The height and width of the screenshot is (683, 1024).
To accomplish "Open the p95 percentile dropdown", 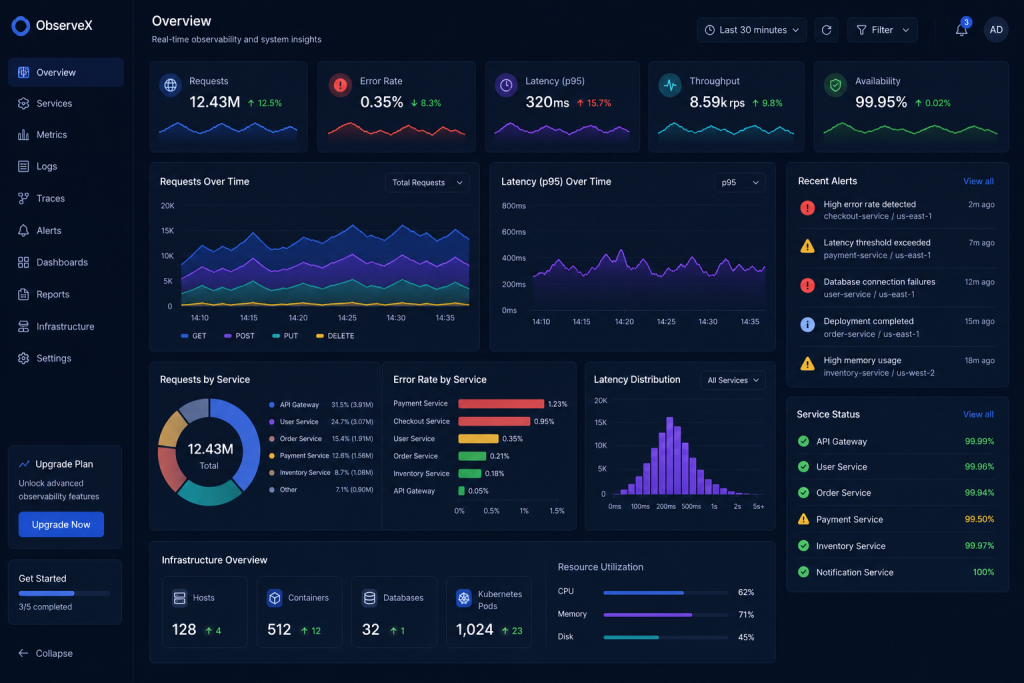I will [x=739, y=183].
